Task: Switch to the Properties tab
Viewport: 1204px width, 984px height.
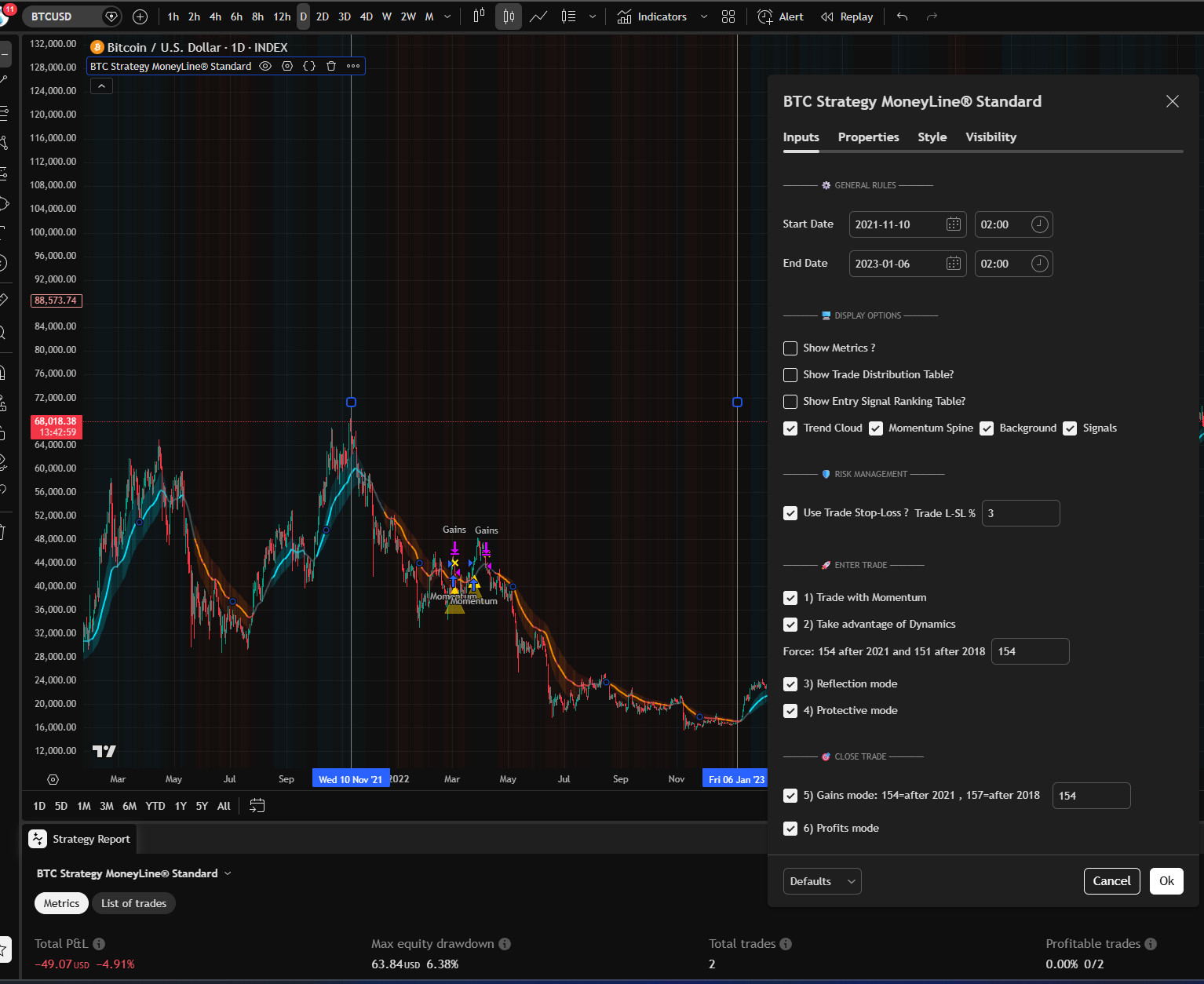Action: pyautogui.click(x=868, y=137)
